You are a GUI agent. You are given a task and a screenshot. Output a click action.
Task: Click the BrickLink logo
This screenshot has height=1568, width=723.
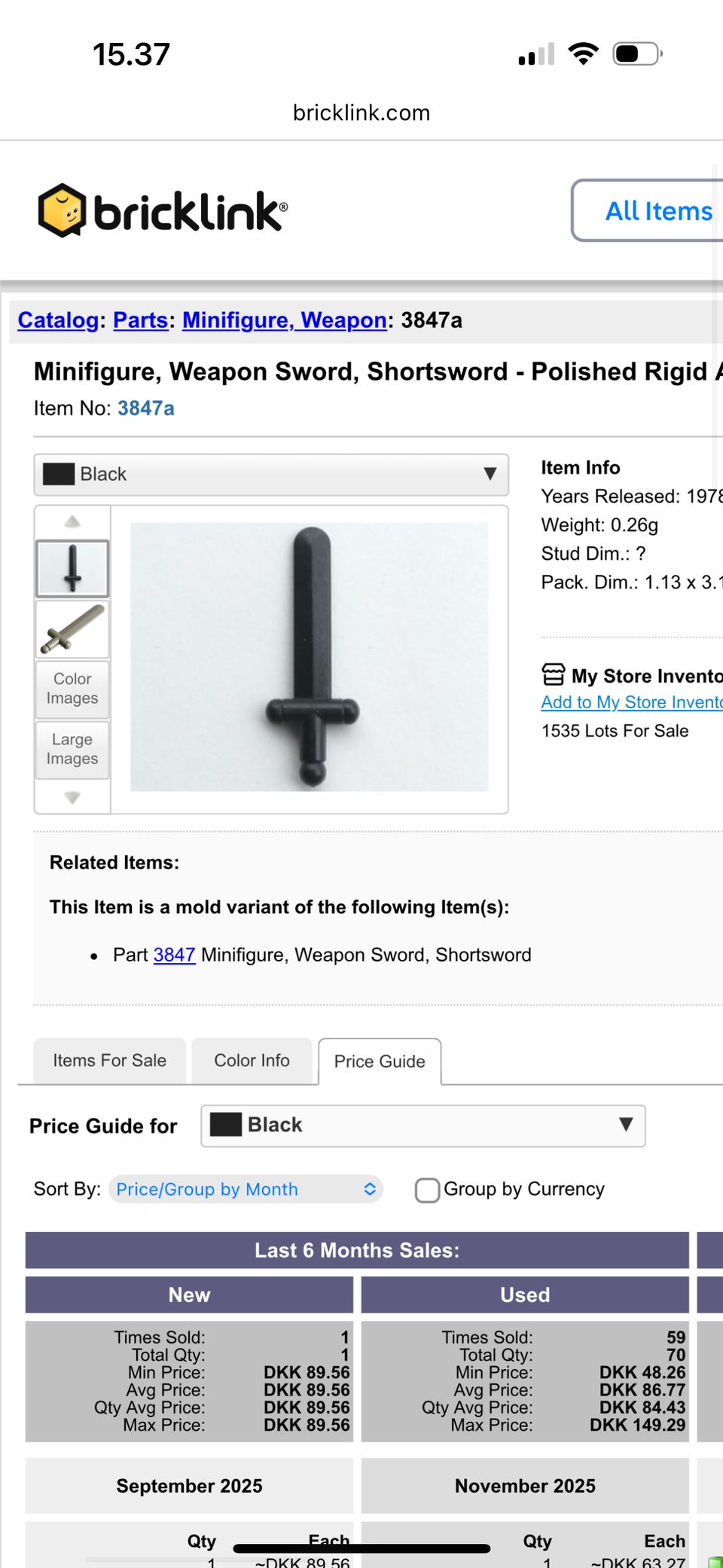click(163, 211)
